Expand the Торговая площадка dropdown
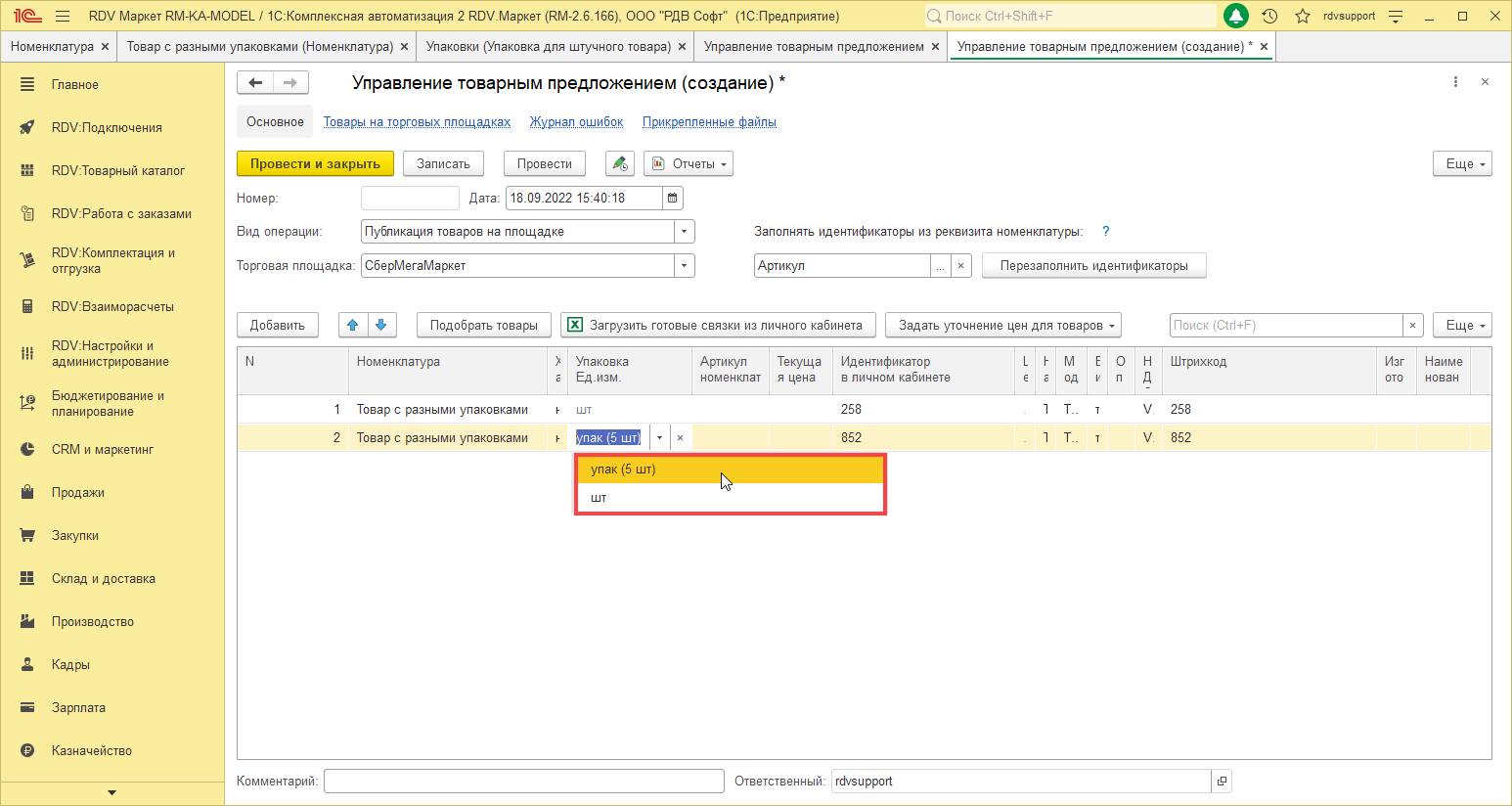The image size is (1512, 806). pos(685,266)
